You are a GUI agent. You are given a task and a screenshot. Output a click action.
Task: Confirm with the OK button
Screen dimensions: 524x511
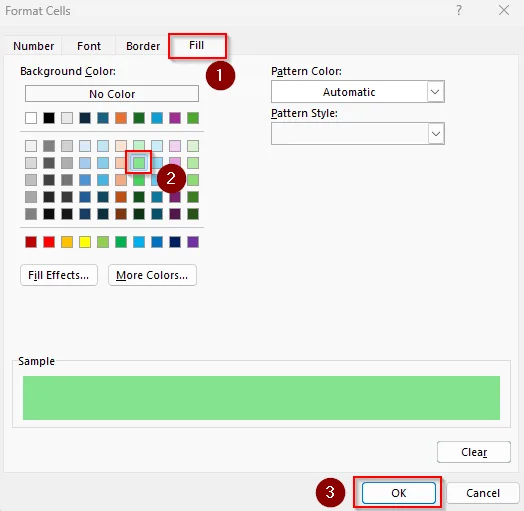(399, 493)
